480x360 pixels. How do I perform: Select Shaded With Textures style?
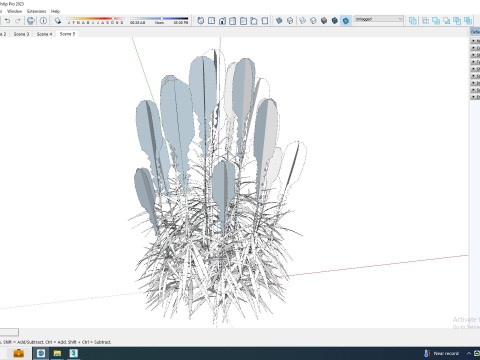coord(335,21)
